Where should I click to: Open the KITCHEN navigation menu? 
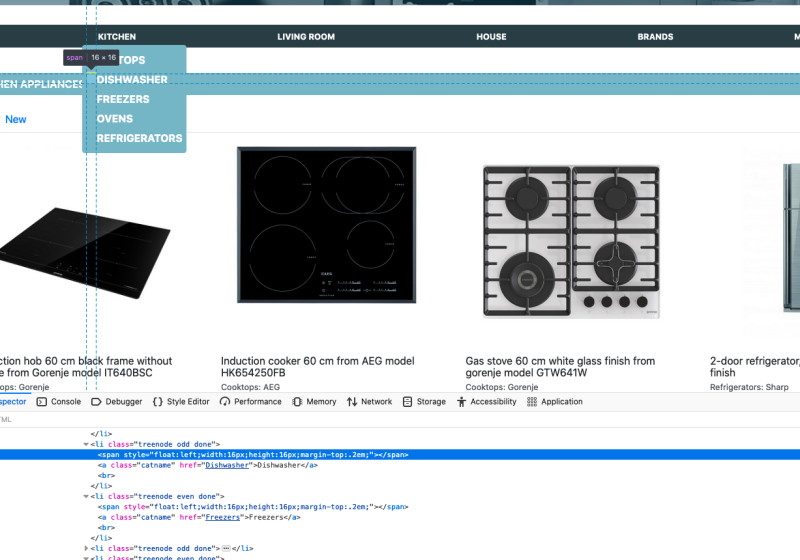coord(117,37)
